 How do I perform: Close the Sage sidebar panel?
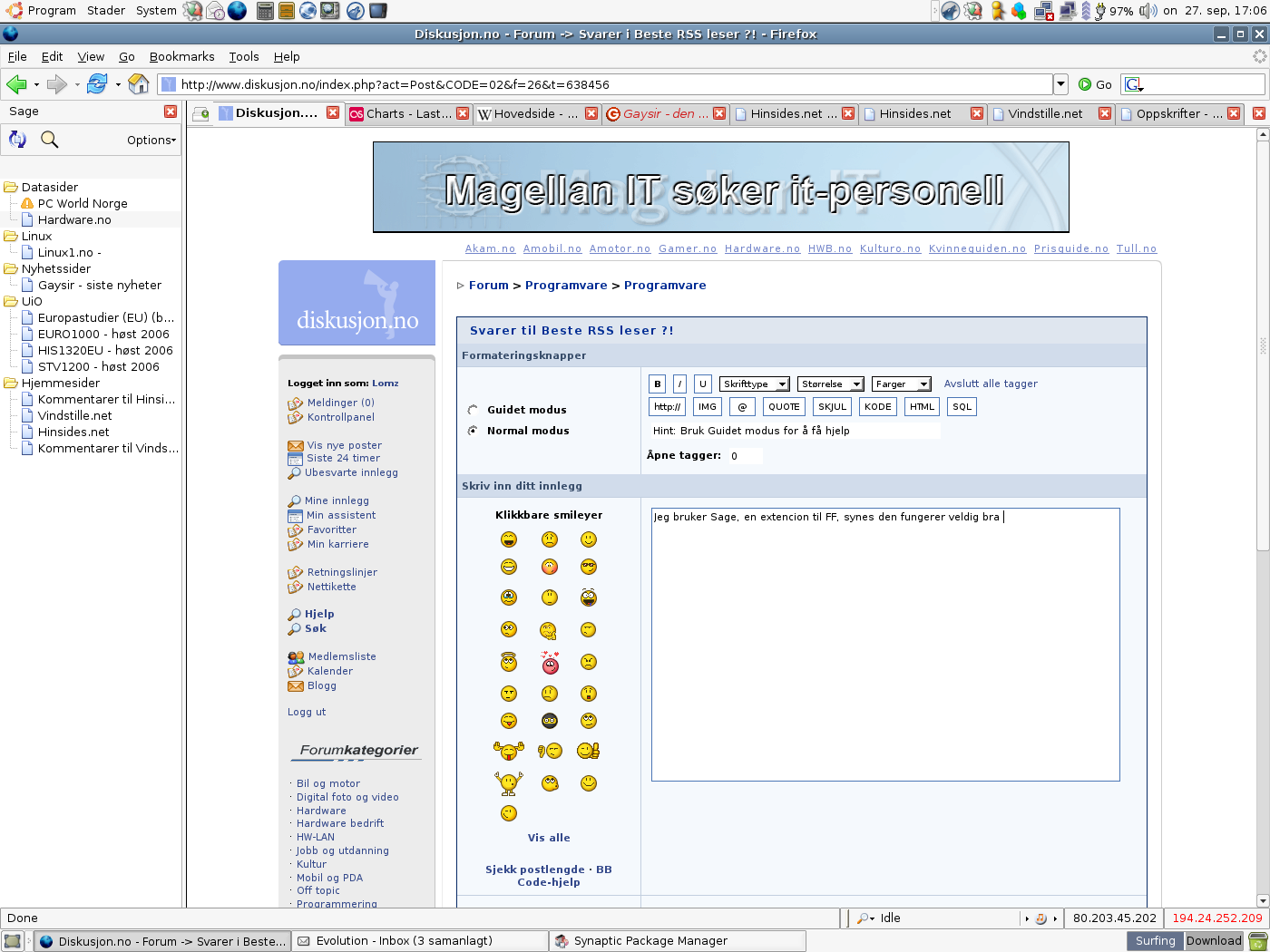coord(171,111)
